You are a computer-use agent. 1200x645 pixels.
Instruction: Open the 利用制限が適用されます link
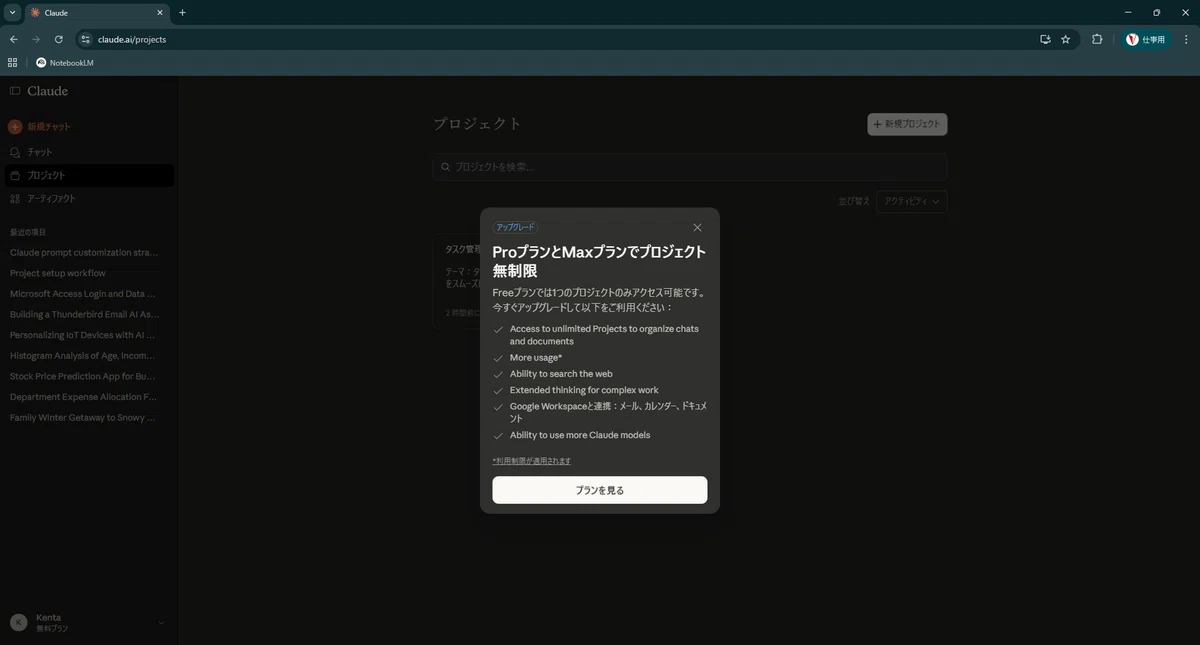(x=531, y=461)
